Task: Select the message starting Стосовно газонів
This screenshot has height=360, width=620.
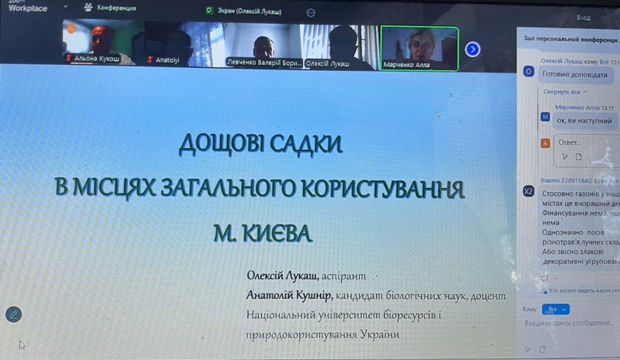Action: 580,227
